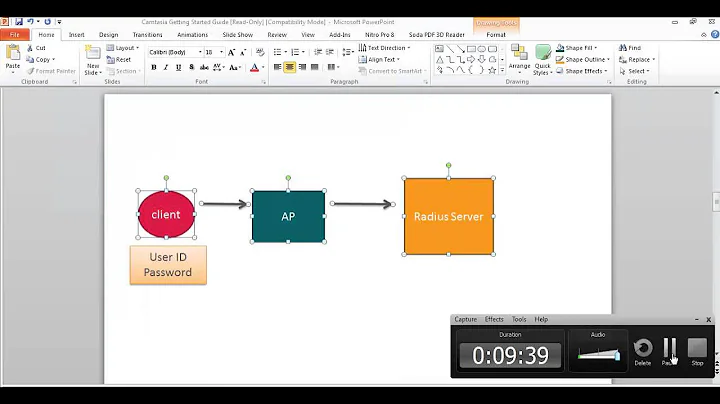Open the Capture menu in Camtasia recorder
This screenshot has width=720, height=404.
tap(466, 320)
